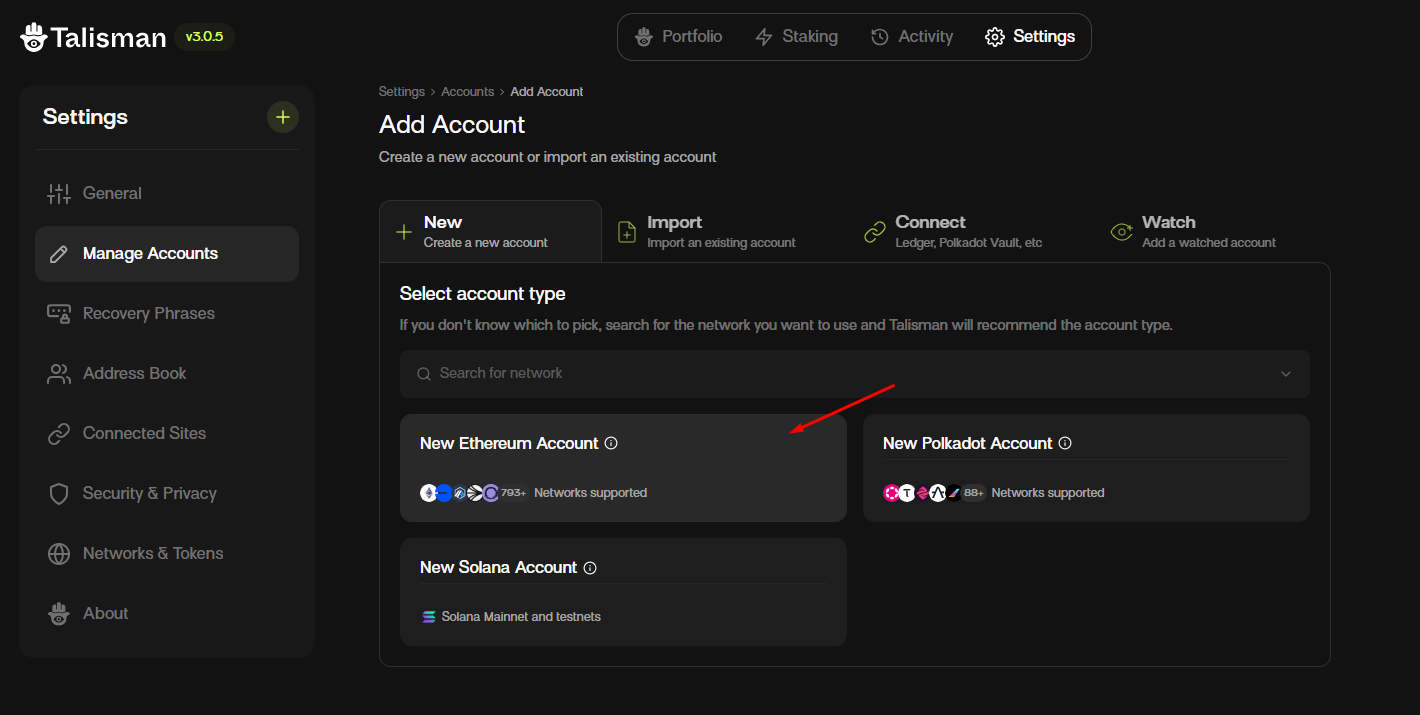Click the Talisman hand logo
The height and width of the screenshot is (715, 1420).
click(33, 36)
